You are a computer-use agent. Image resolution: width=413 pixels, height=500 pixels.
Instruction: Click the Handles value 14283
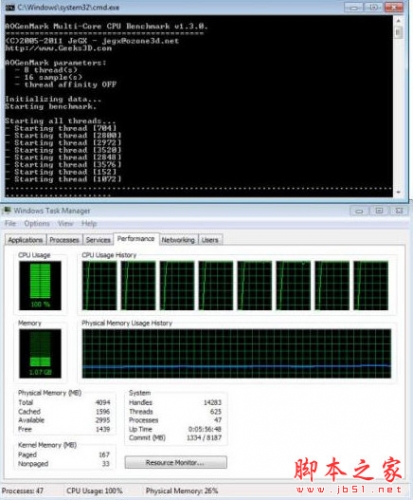coord(212,402)
